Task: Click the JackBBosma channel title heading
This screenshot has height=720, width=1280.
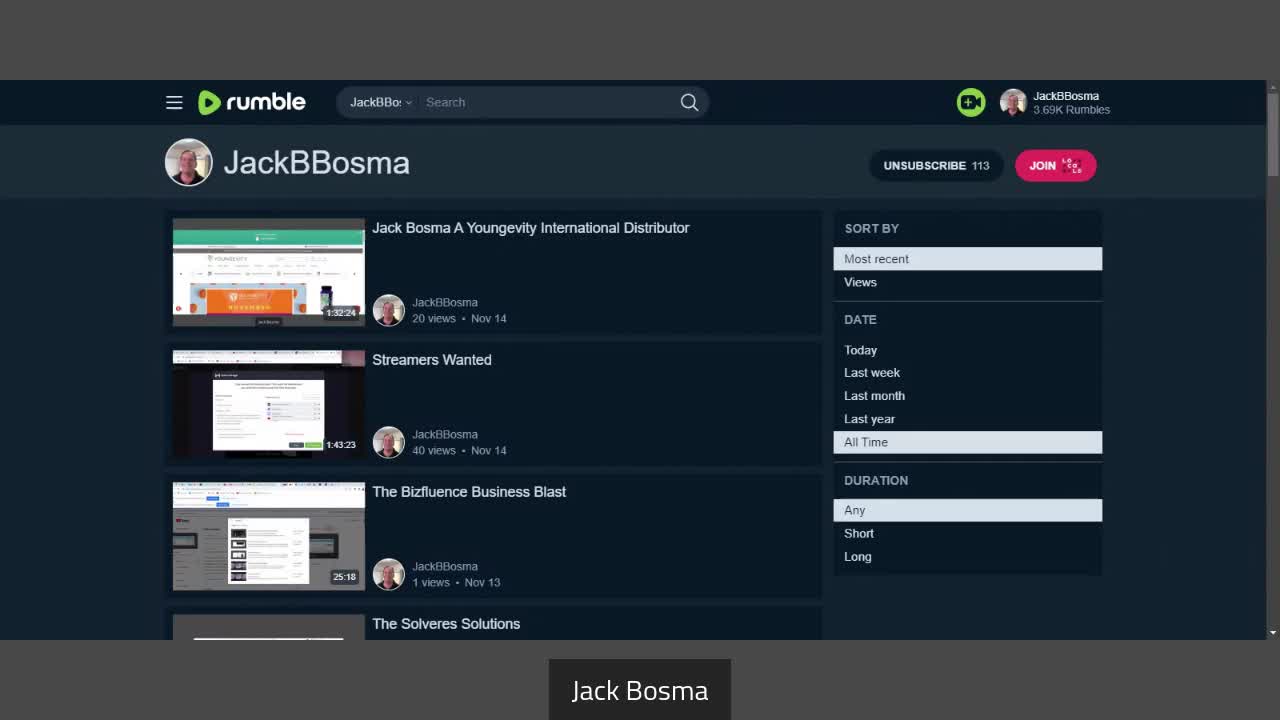Action: [316, 163]
